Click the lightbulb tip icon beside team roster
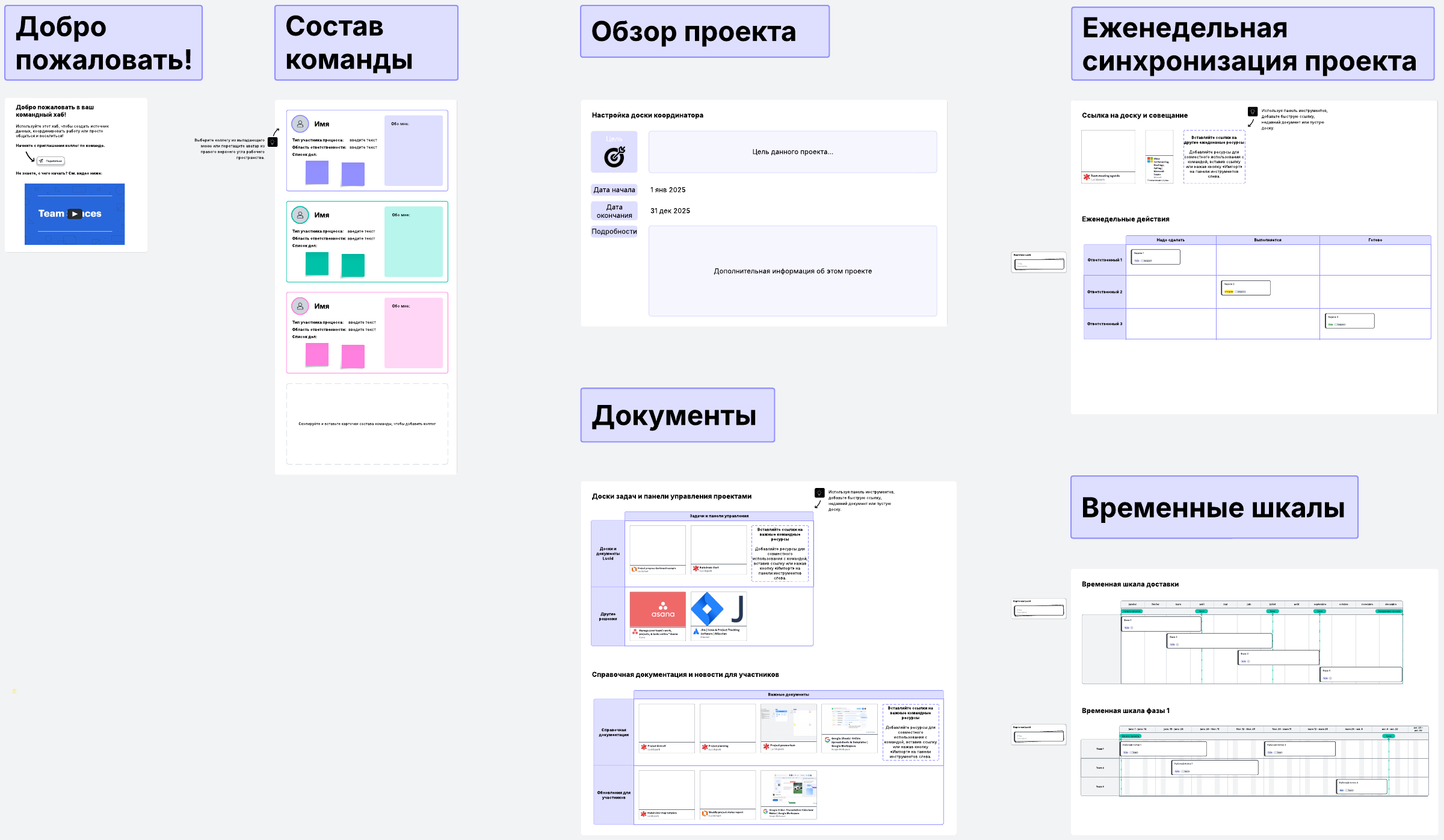This screenshot has width=1444, height=840. point(273,142)
